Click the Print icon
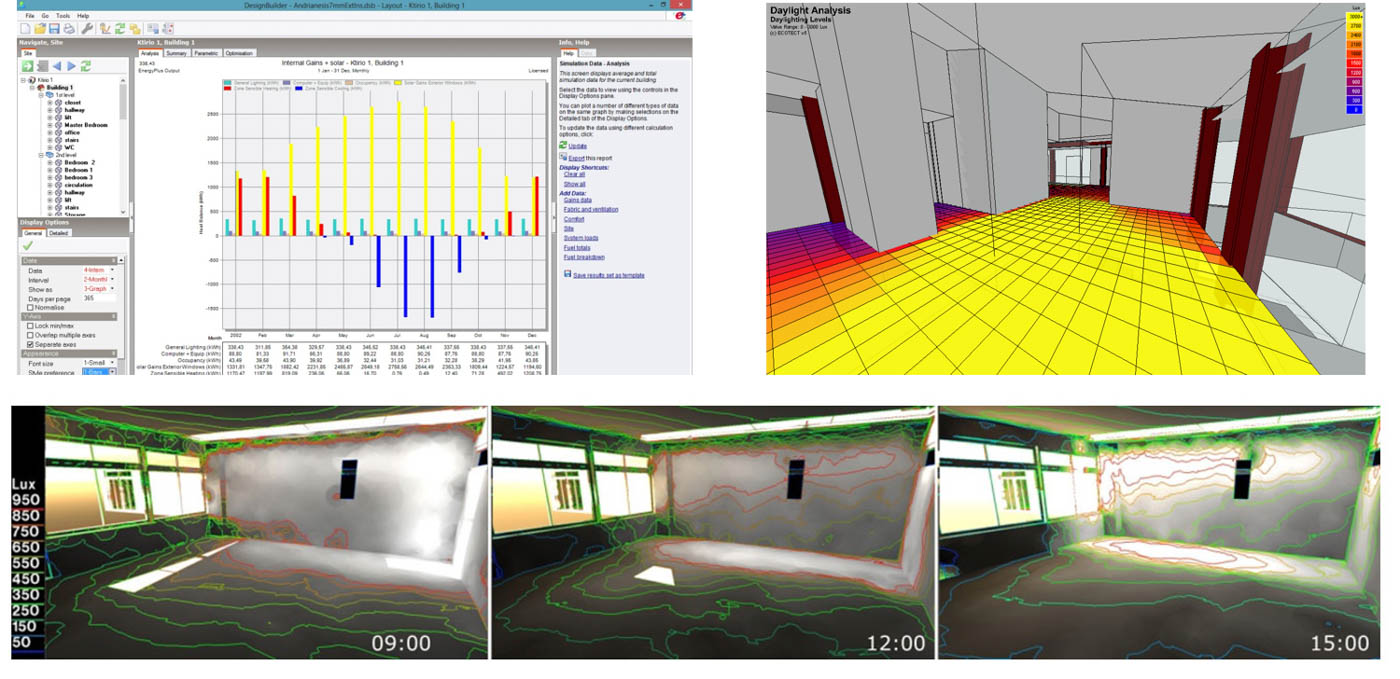 pos(69,27)
